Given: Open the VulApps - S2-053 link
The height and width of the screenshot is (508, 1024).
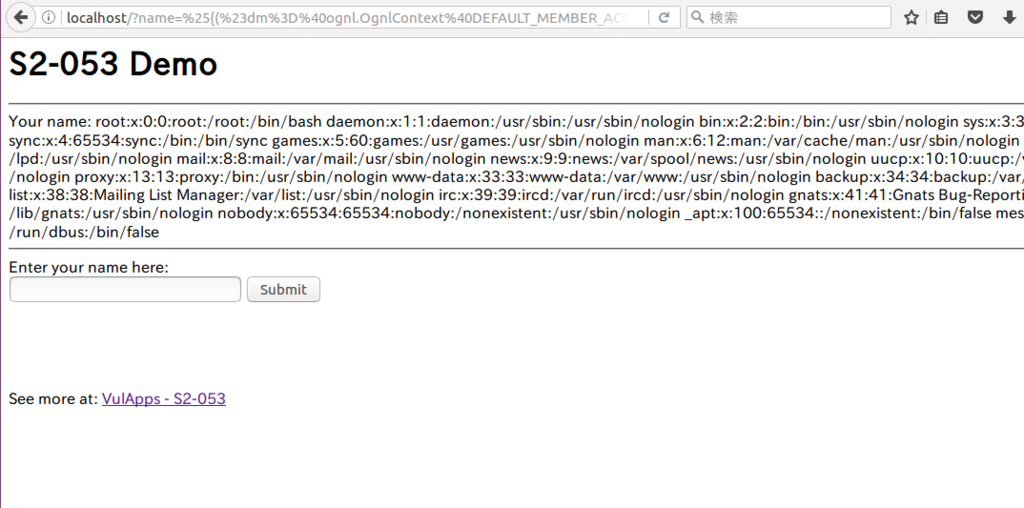Looking at the screenshot, I should (x=164, y=398).
